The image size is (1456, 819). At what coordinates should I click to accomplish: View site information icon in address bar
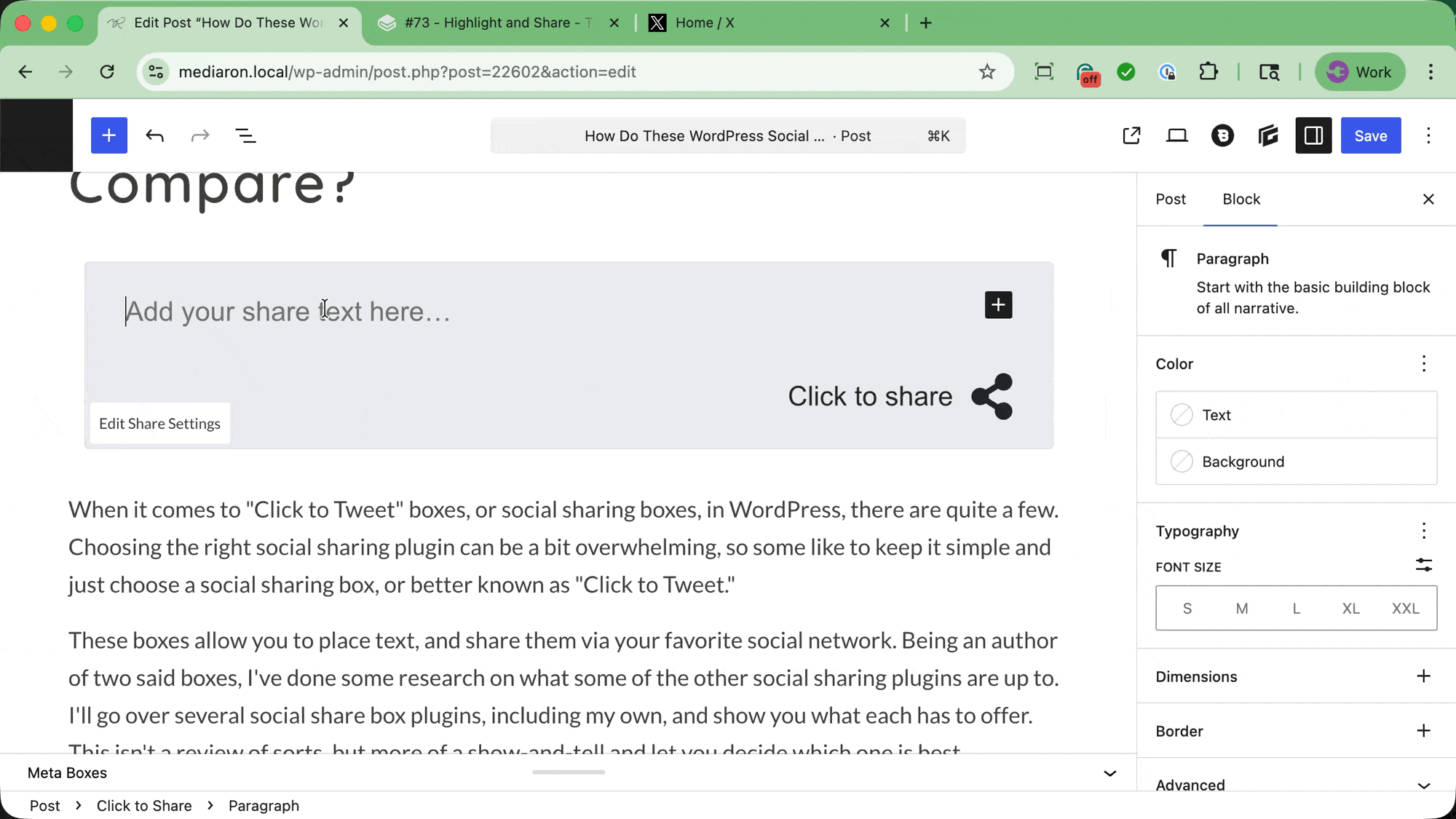point(156,72)
